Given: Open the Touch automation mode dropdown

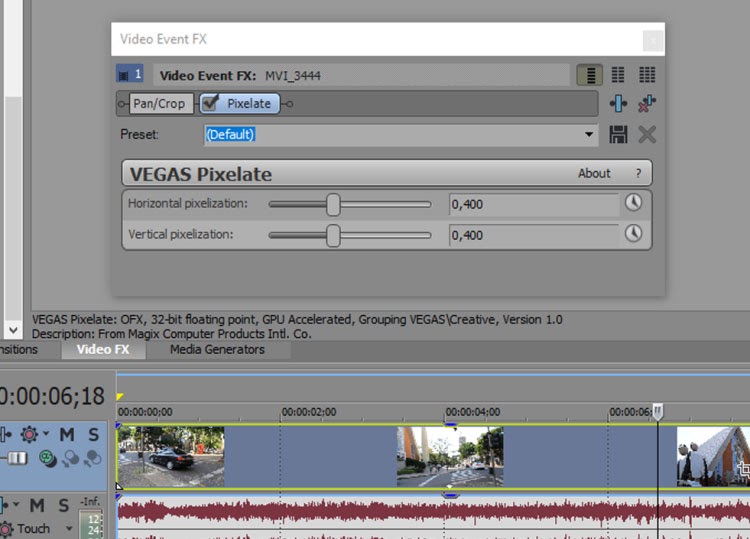Looking at the screenshot, I should [x=69, y=529].
